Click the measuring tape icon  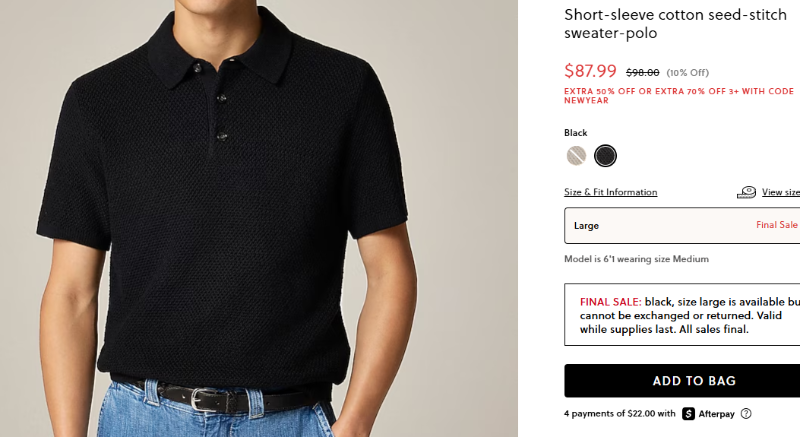pos(746,192)
